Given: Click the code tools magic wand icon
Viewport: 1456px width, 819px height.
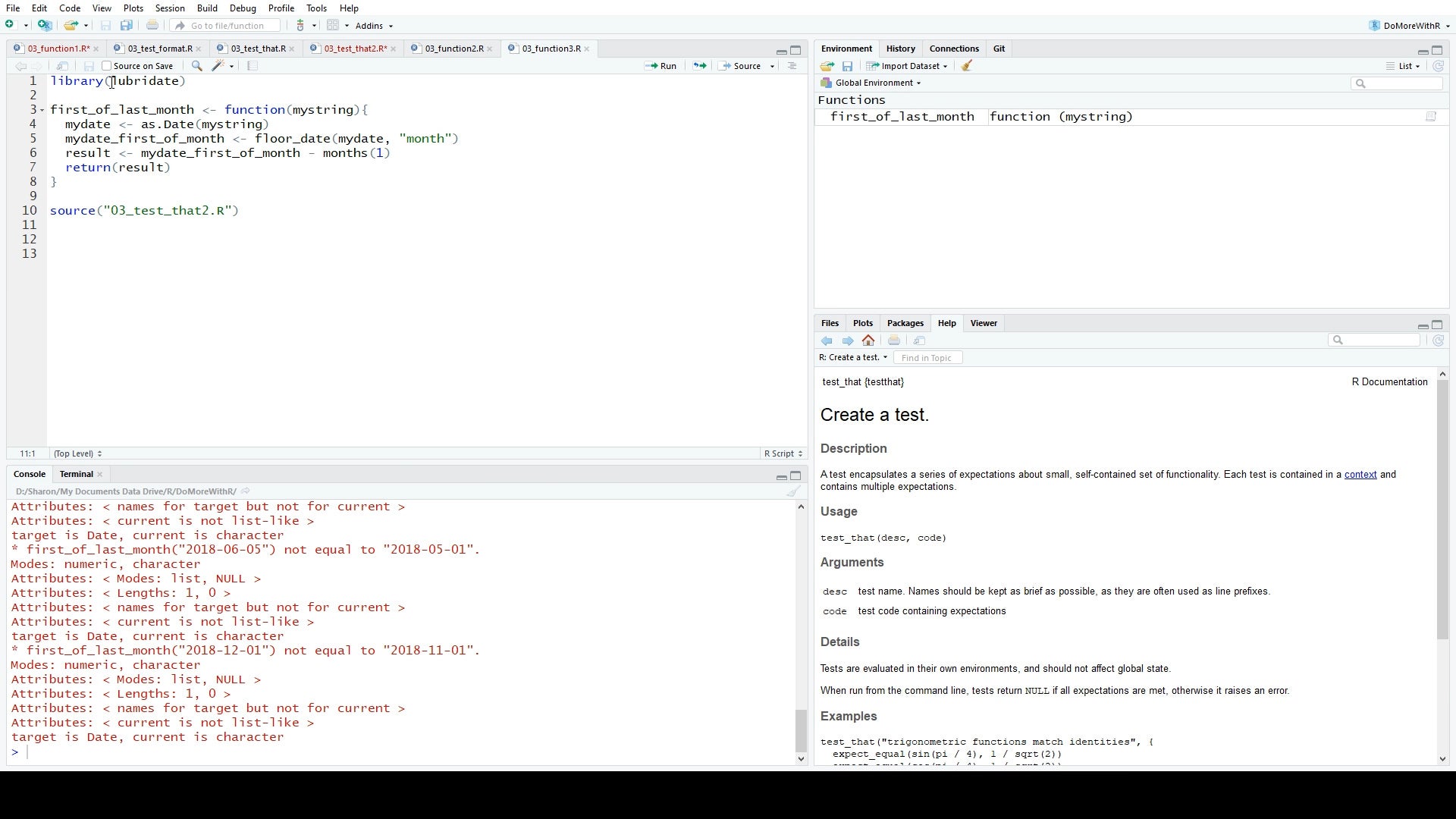Looking at the screenshot, I should [218, 66].
